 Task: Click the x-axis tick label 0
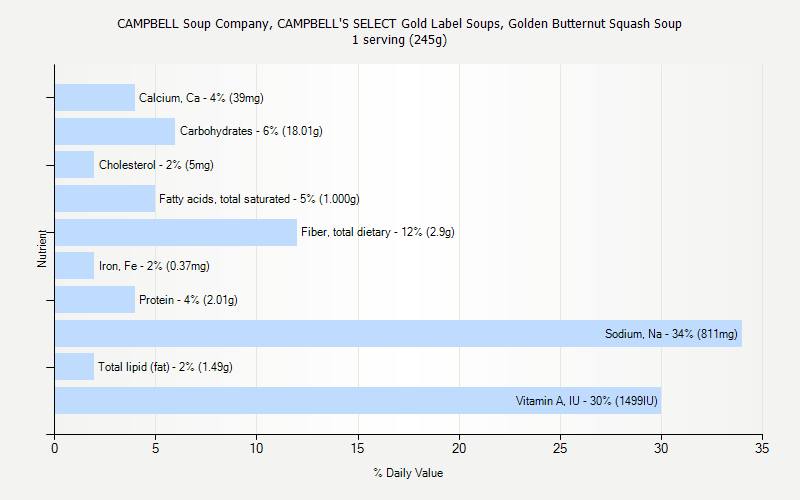[x=55, y=449]
